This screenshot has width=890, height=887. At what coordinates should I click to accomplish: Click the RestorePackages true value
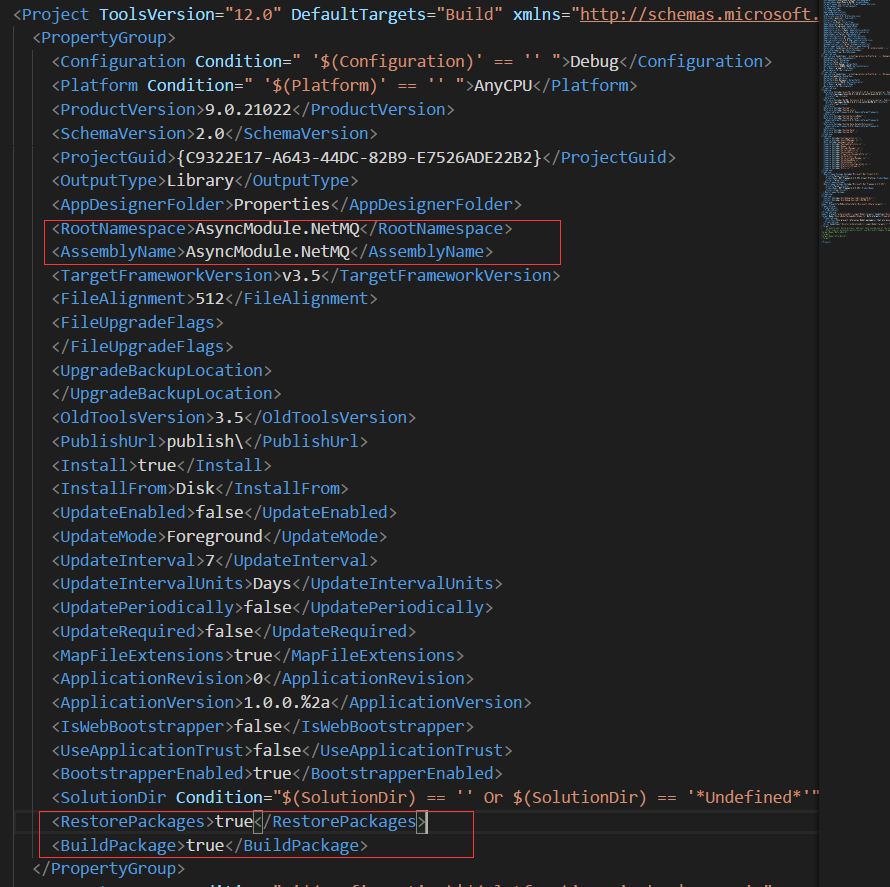tap(233, 822)
